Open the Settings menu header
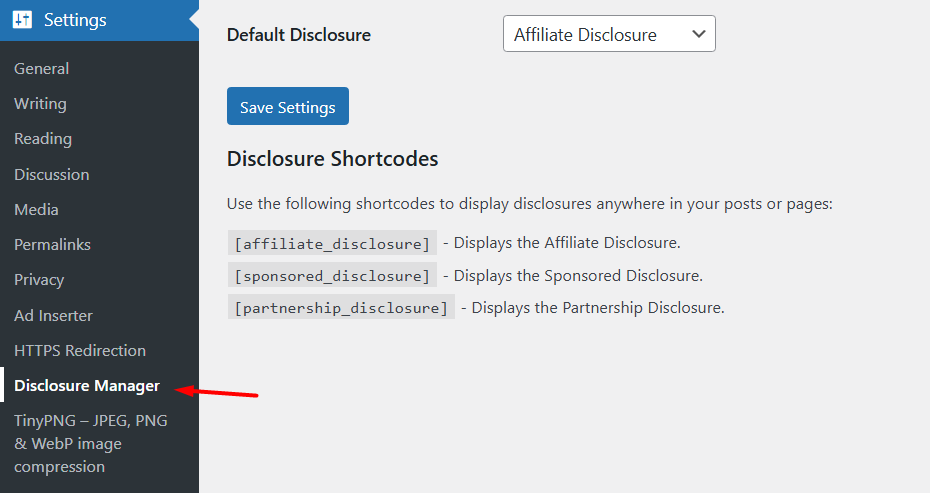The width and height of the screenshot is (930, 493). pyautogui.click(x=99, y=20)
